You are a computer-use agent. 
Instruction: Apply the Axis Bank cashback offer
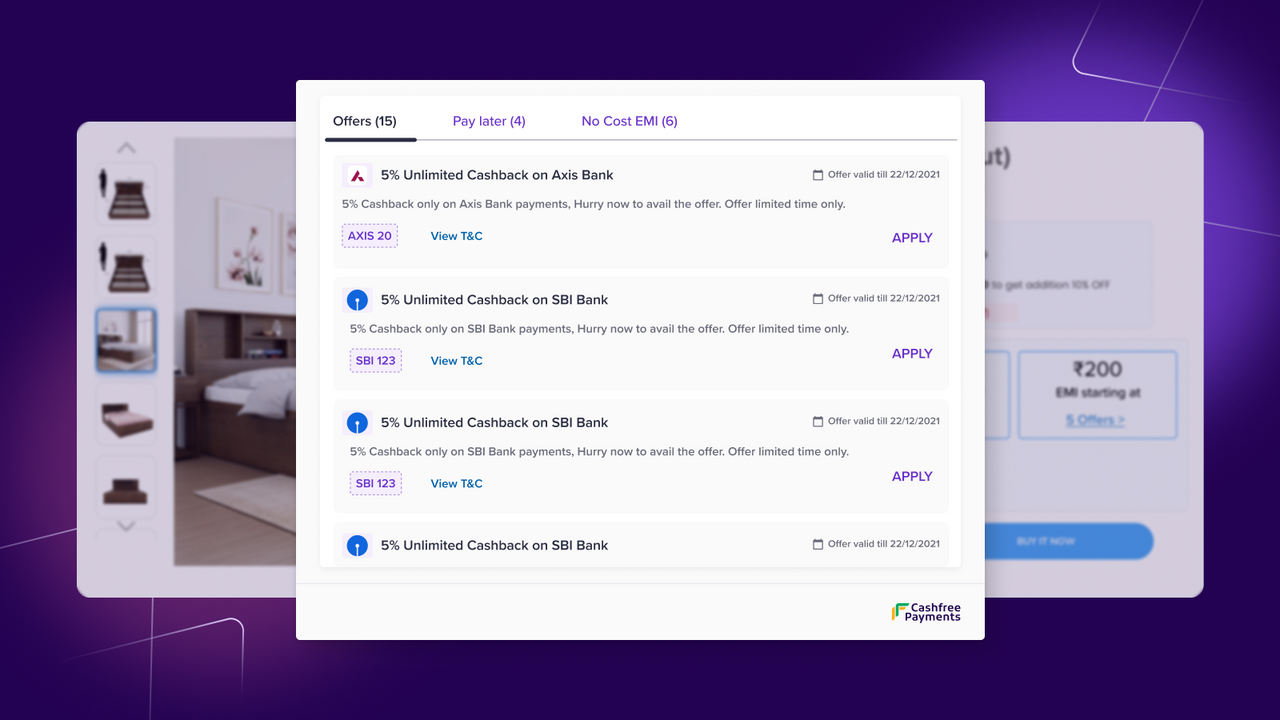pyautogui.click(x=912, y=238)
